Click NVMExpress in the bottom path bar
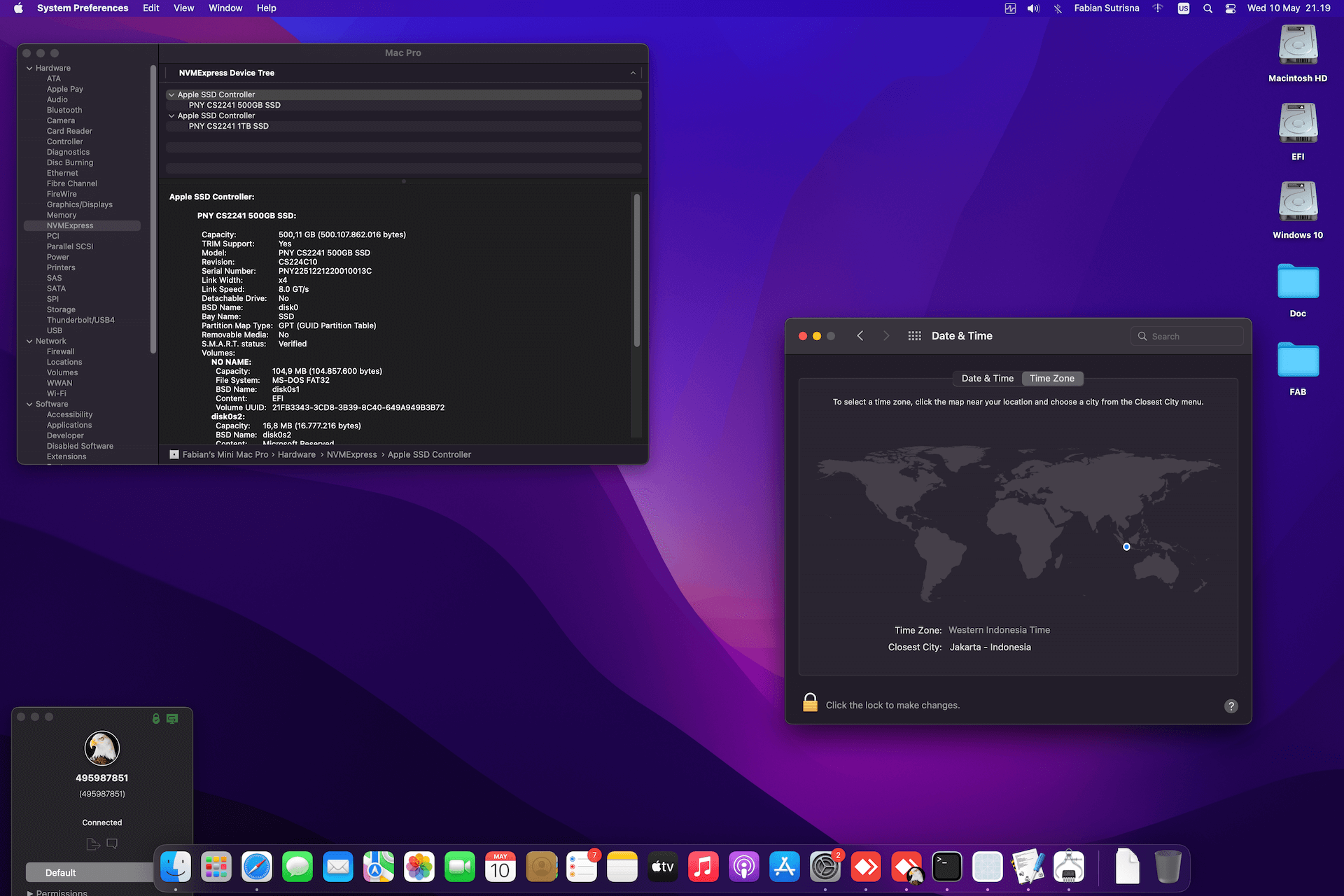This screenshot has width=1344, height=896. coord(351,454)
